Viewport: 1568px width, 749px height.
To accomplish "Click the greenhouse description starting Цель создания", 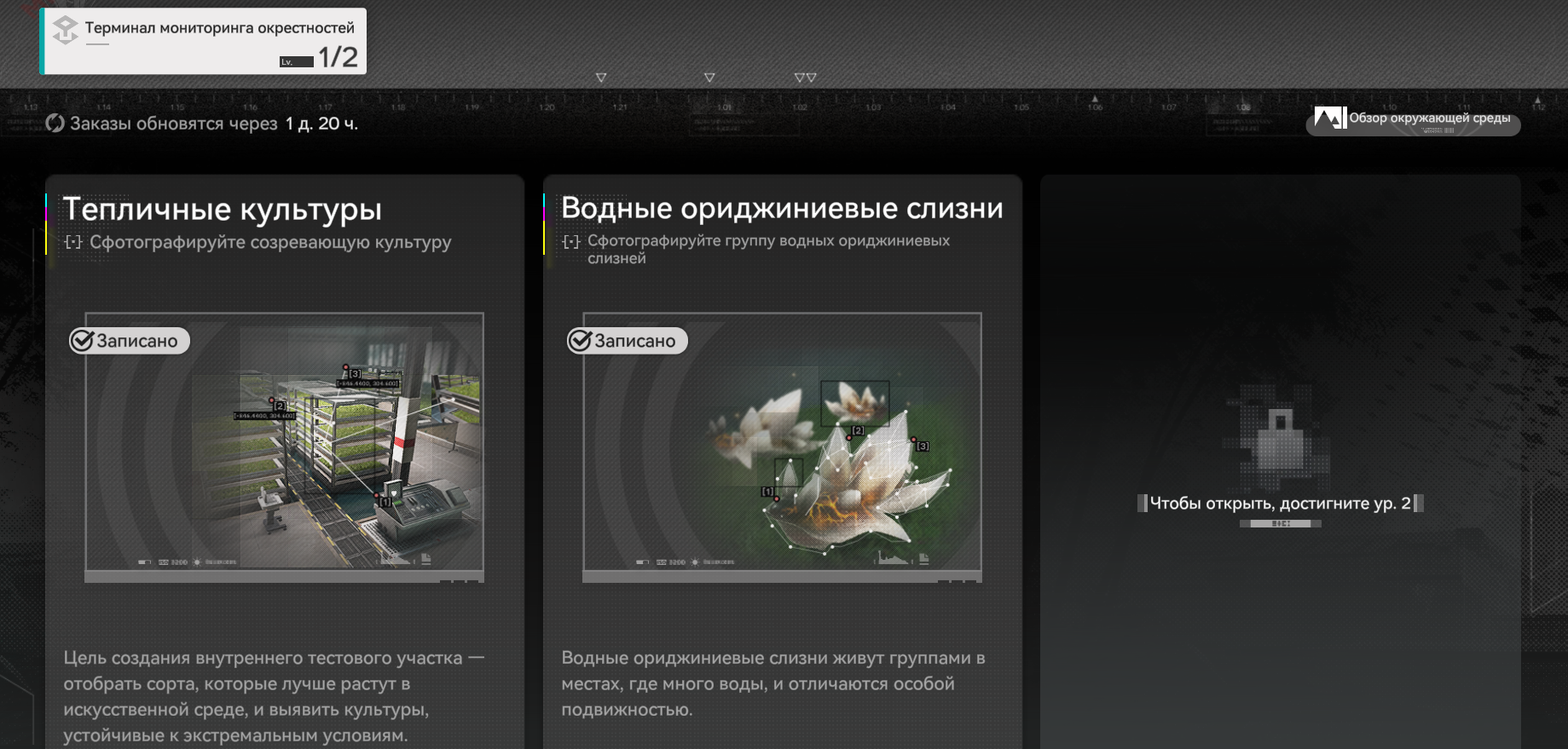I will pyautogui.click(x=274, y=696).
